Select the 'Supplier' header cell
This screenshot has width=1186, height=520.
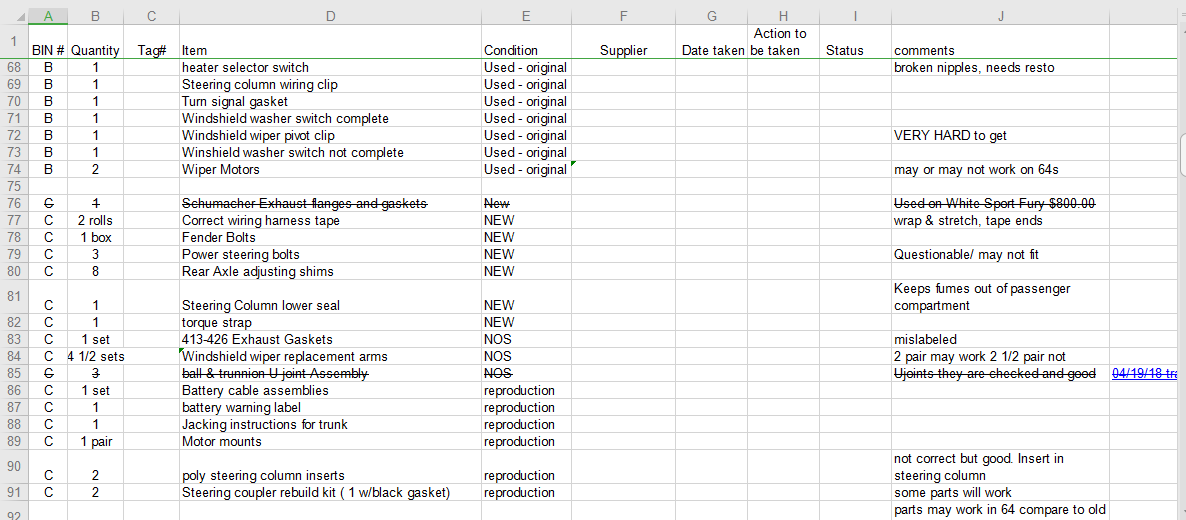point(623,50)
